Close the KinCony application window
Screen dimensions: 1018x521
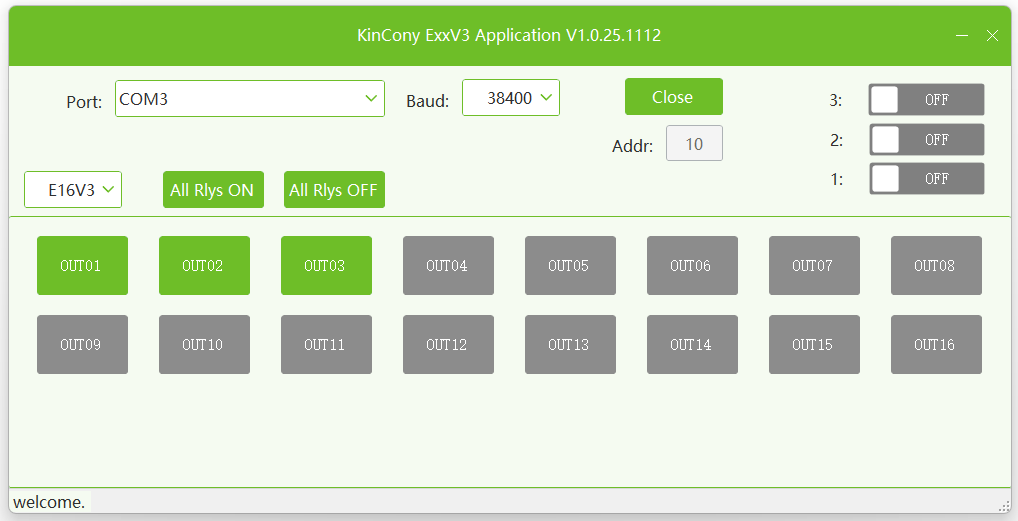(x=992, y=36)
